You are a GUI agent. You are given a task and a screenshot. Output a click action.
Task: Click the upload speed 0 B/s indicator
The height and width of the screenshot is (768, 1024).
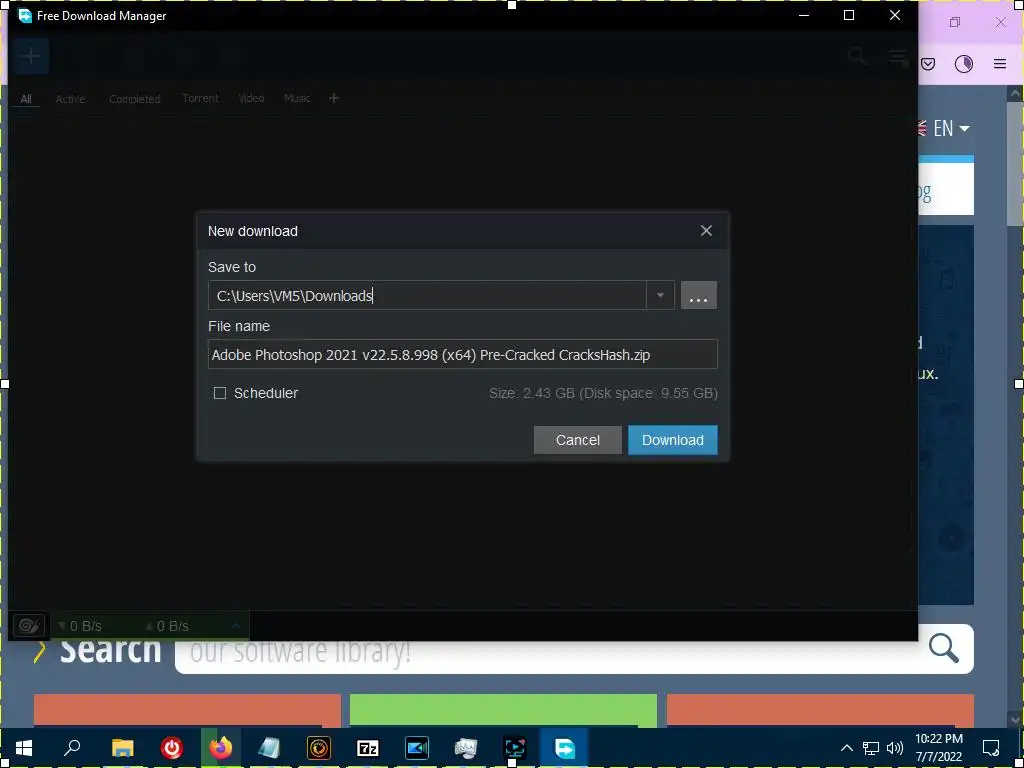167,626
